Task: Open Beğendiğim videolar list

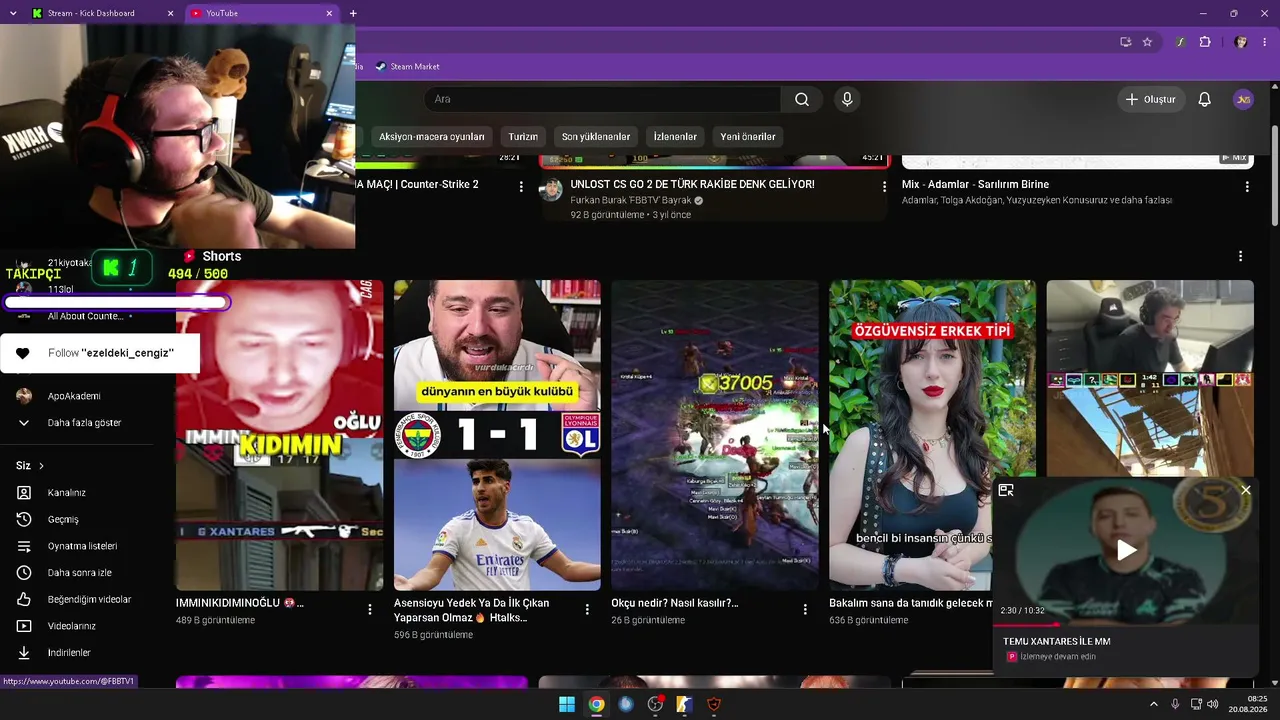Action: point(89,599)
